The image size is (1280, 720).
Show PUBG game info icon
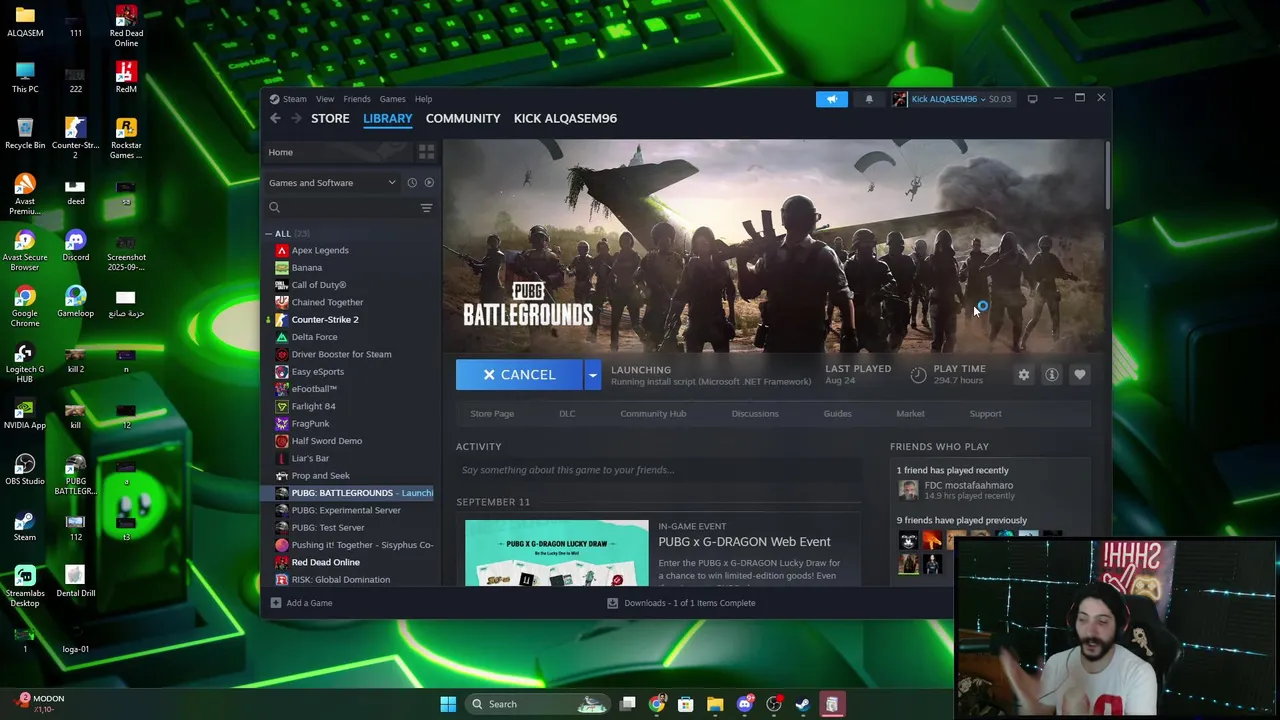[x=1052, y=375]
